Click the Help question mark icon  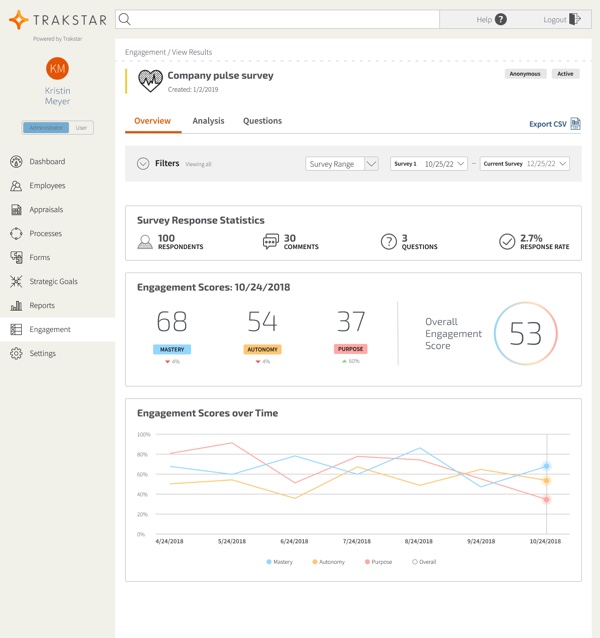pos(501,19)
